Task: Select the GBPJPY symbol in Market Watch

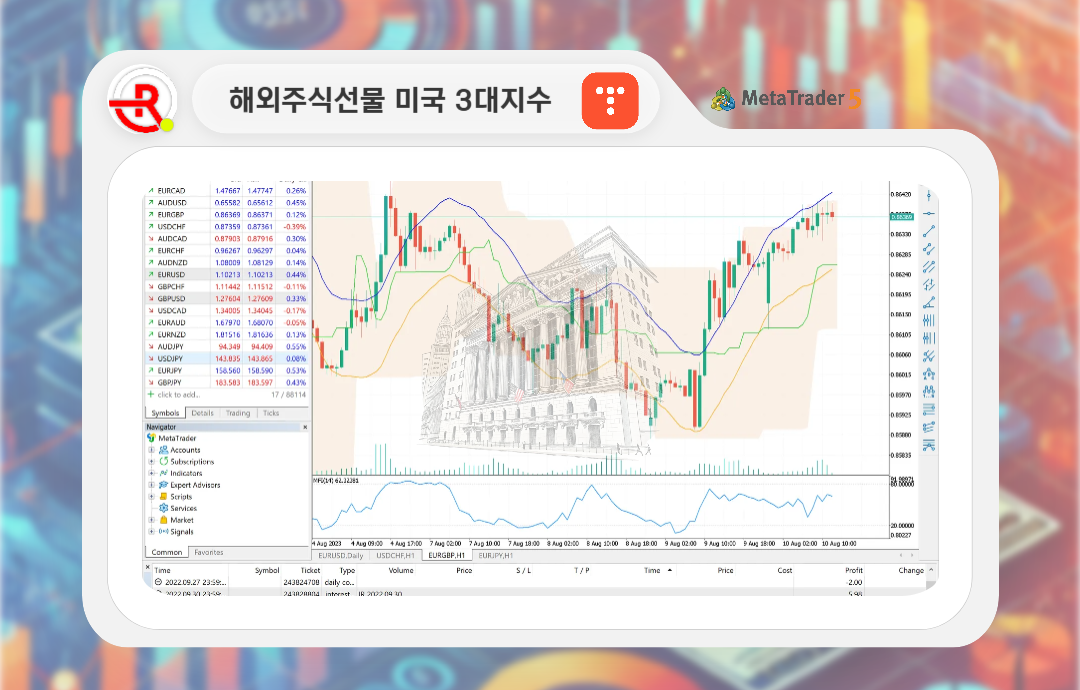Action: (169, 383)
